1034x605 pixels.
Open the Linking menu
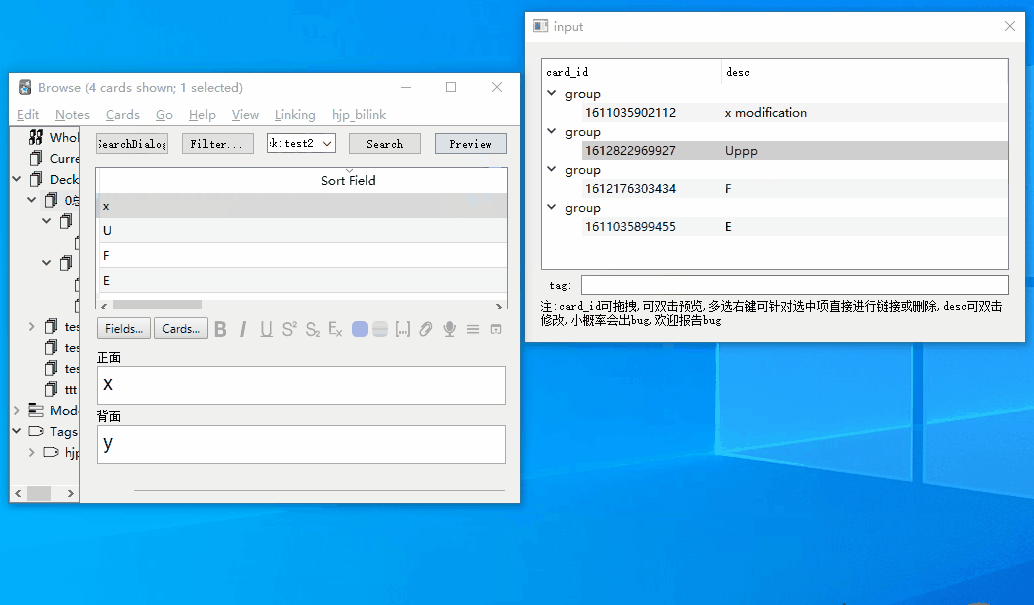(295, 115)
